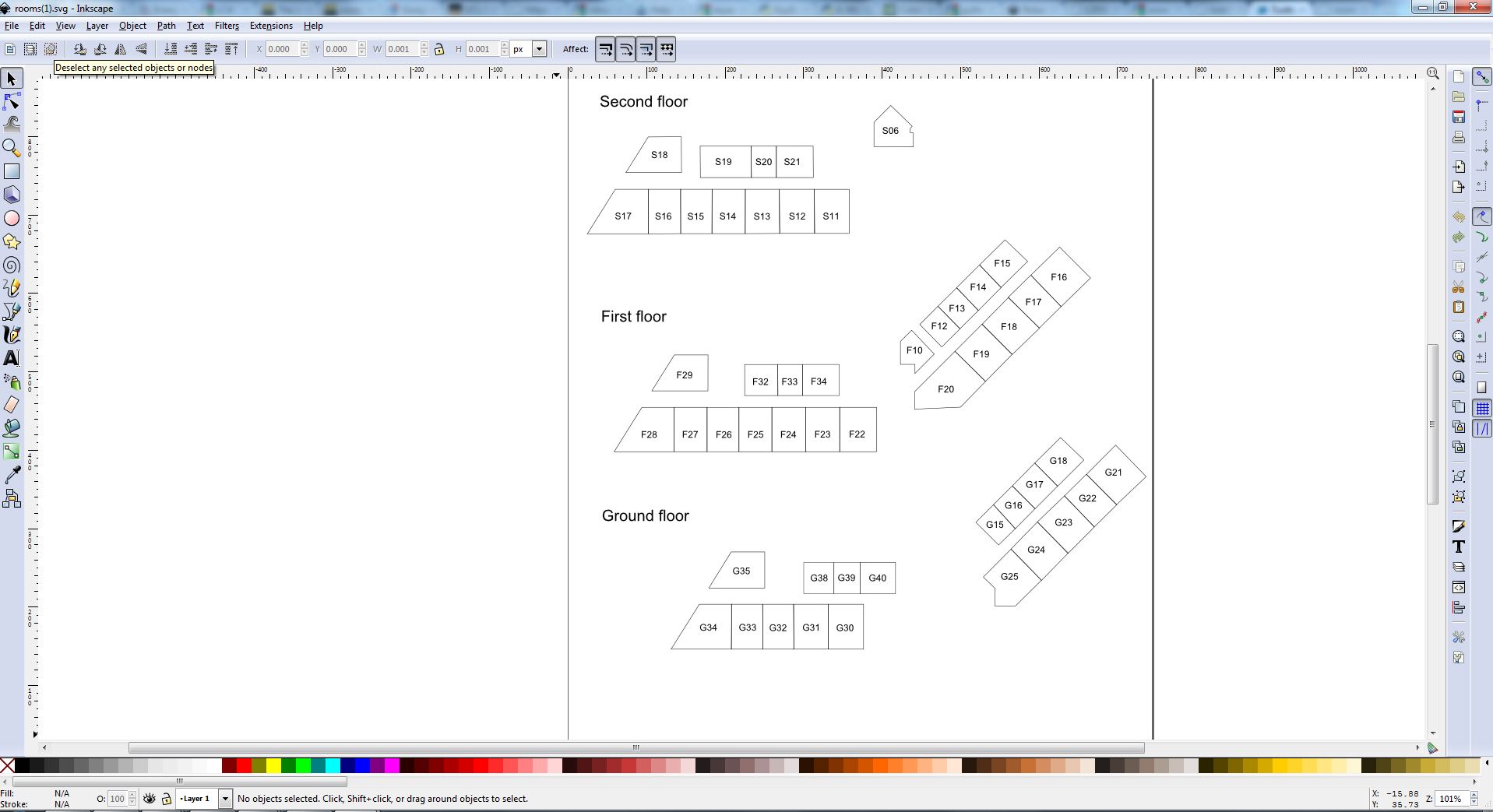Toggle Enable snapping button
This screenshot has height=812, width=1493.
[1483, 76]
